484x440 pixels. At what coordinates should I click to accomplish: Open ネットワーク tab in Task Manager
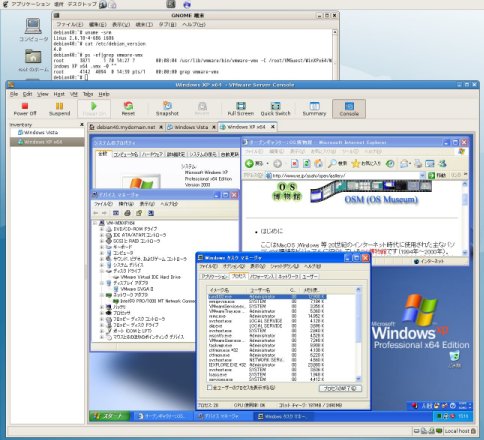[288, 276]
